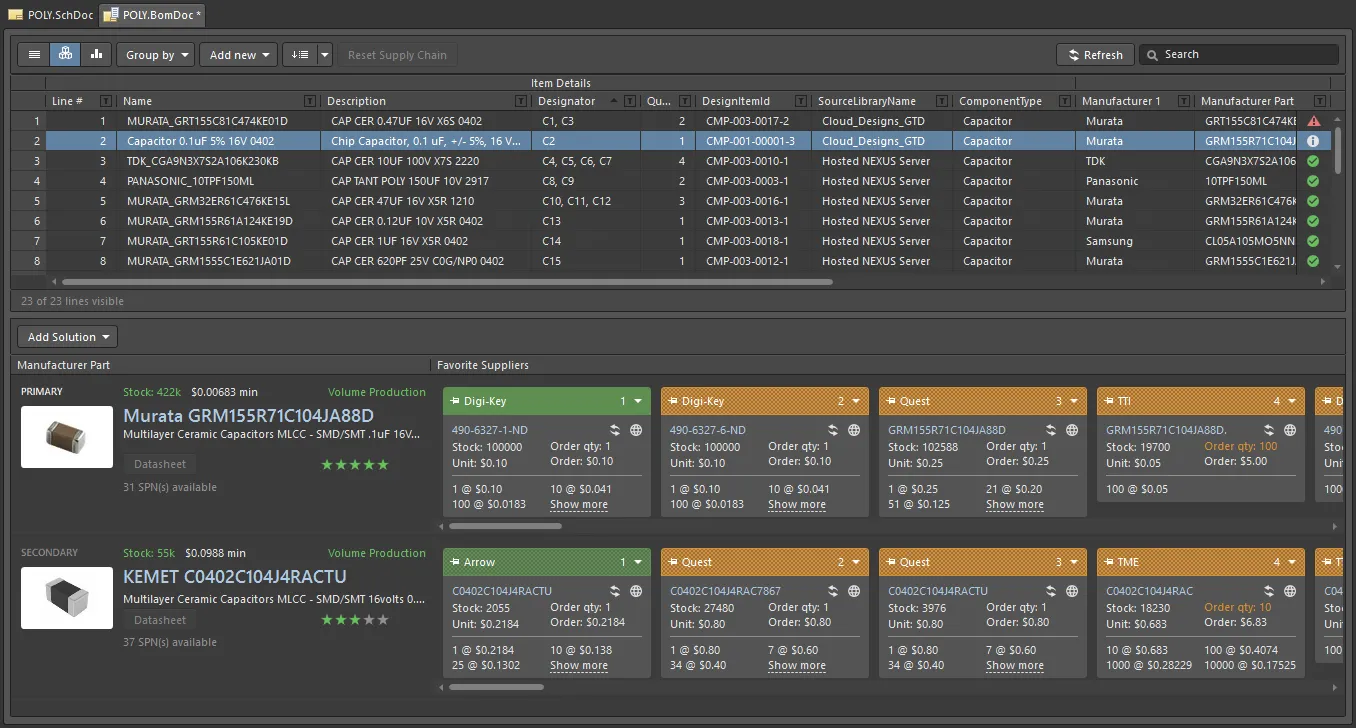Expand rank 1 dropdown on green Digi-Key card
The width and height of the screenshot is (1356, 728).
coord(638,401)
